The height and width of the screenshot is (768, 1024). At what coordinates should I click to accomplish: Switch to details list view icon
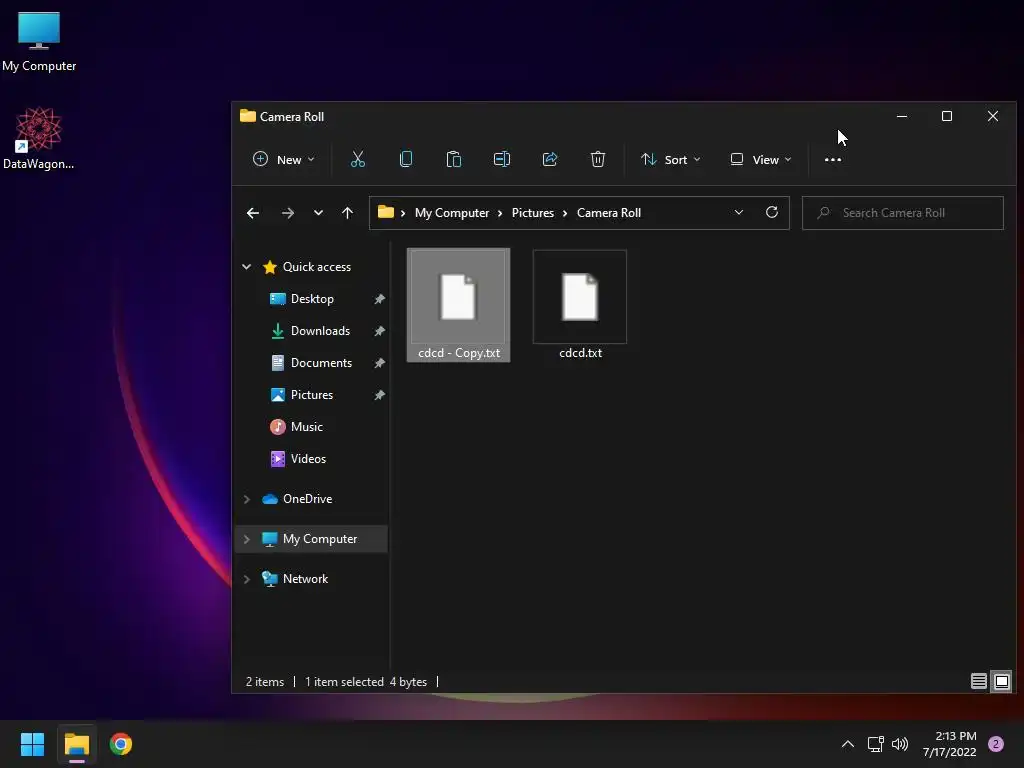pos(978,681)
